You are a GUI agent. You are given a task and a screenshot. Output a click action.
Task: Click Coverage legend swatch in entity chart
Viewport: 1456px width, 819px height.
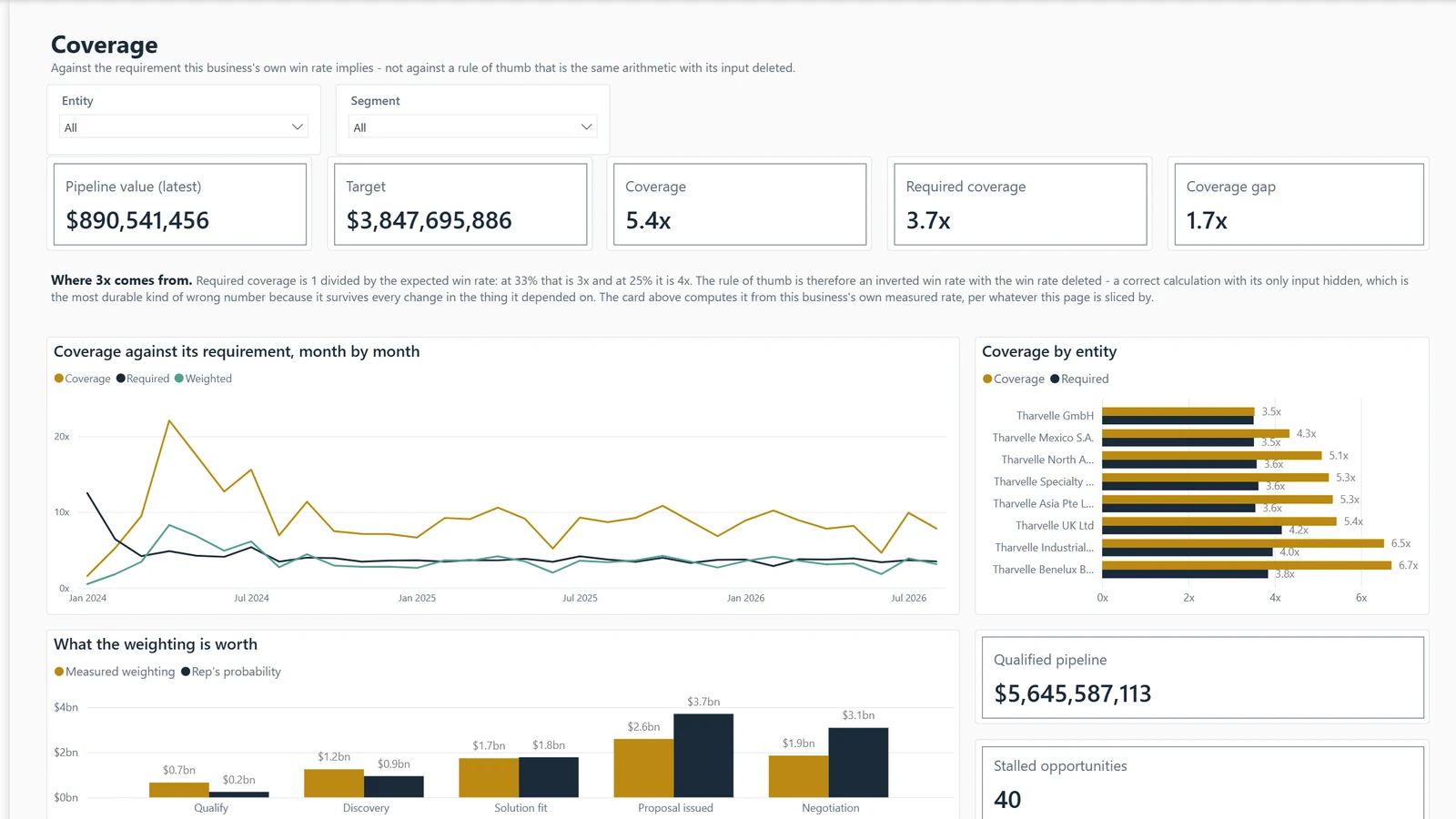[987, 379]
